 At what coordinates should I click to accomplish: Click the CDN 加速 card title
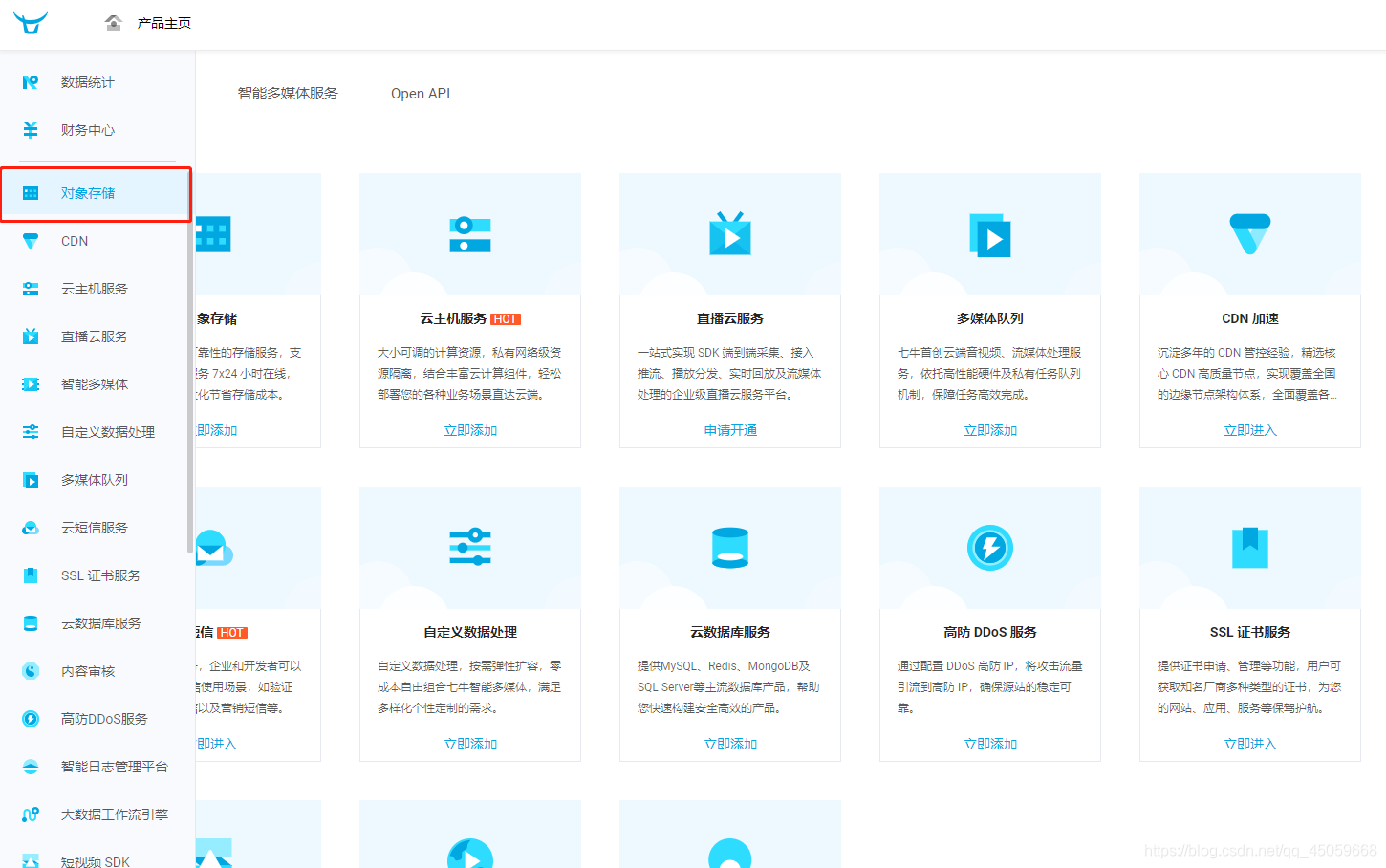click(1250, 318)
